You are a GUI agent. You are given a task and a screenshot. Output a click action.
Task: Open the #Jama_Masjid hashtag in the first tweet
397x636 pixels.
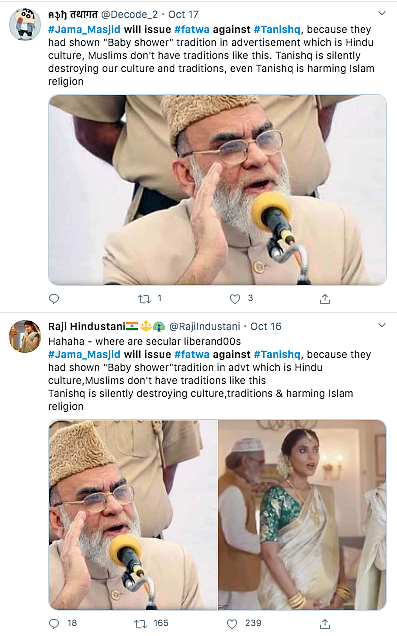click(x=84, y=29)
